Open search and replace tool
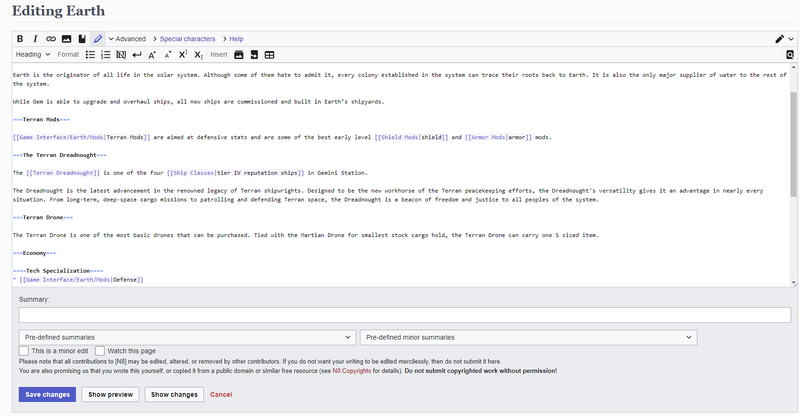 click(x=790, y=55)
